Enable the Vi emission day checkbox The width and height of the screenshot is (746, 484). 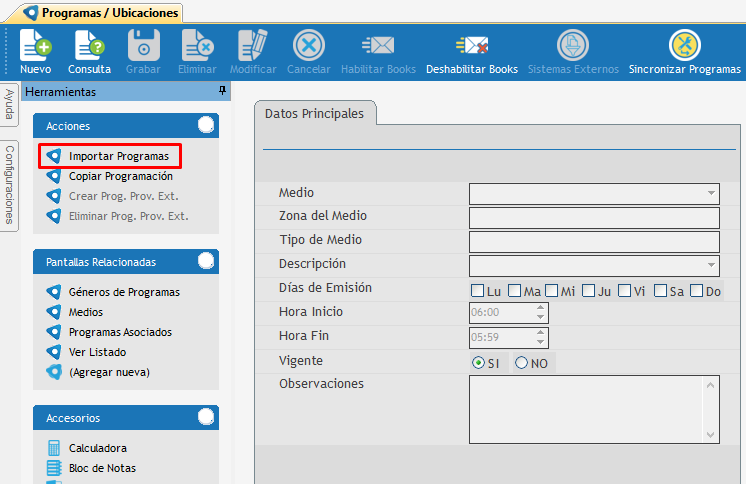(625, 292)
